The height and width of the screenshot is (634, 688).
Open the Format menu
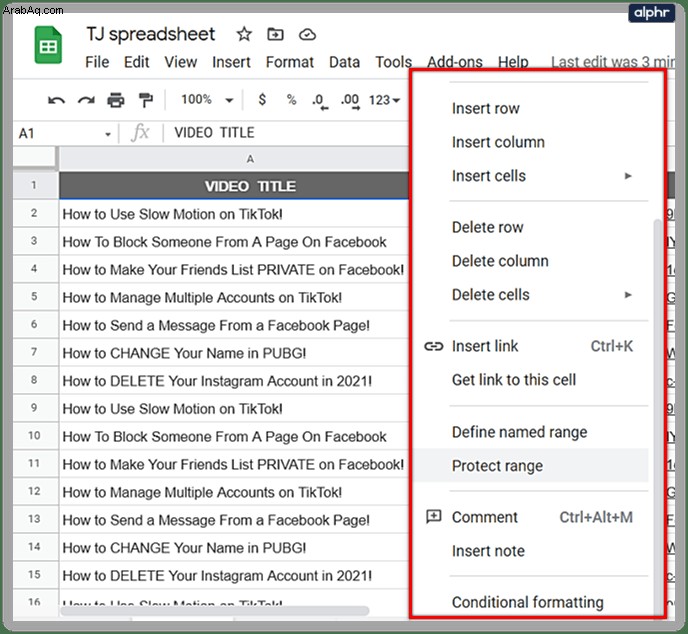tap(290, 62)
